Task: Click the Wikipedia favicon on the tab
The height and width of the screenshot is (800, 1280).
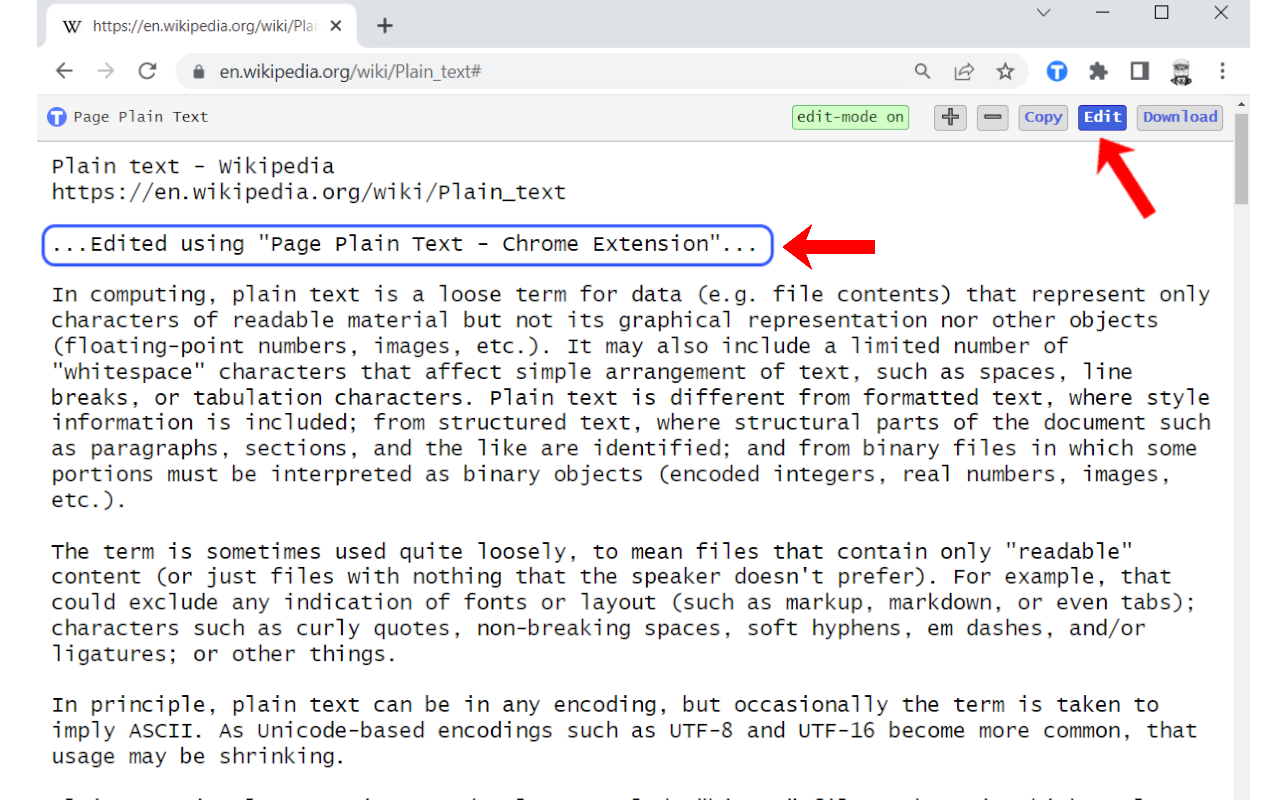Action: click(x=72, y=26)
